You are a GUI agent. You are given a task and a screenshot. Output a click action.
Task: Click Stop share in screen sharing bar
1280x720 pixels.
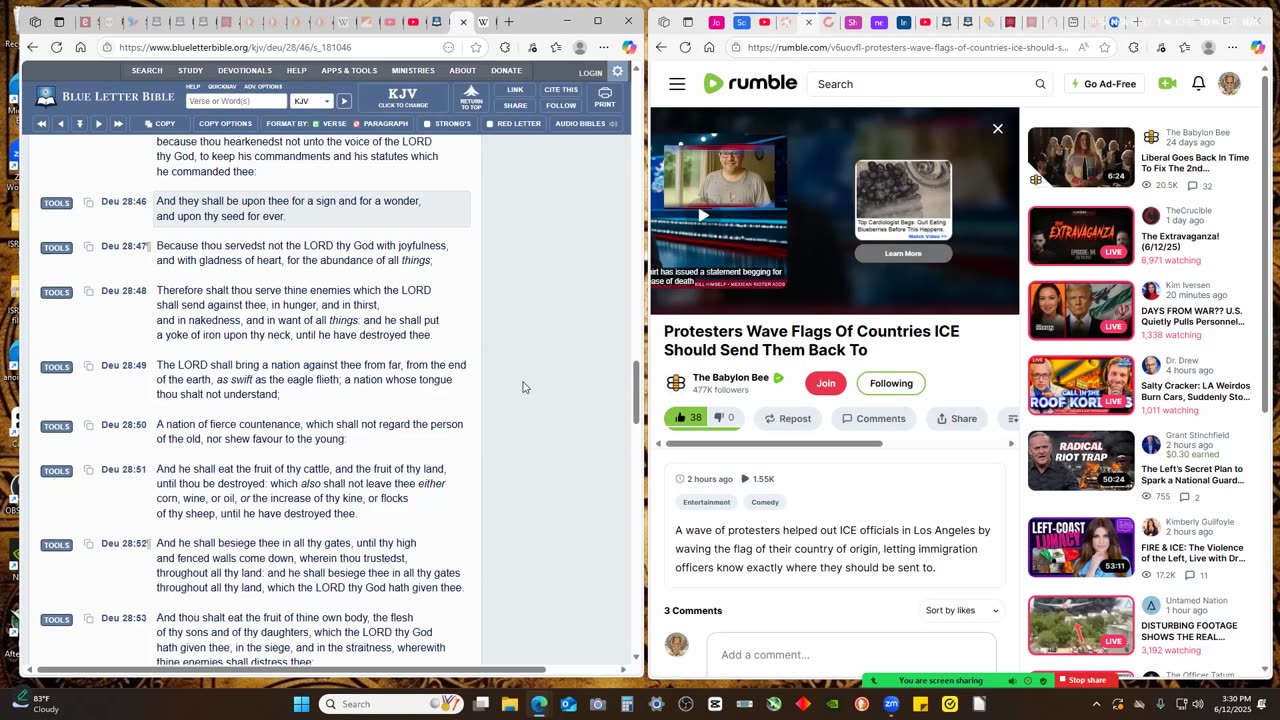pyautogui.click(x=1086, y=680)
